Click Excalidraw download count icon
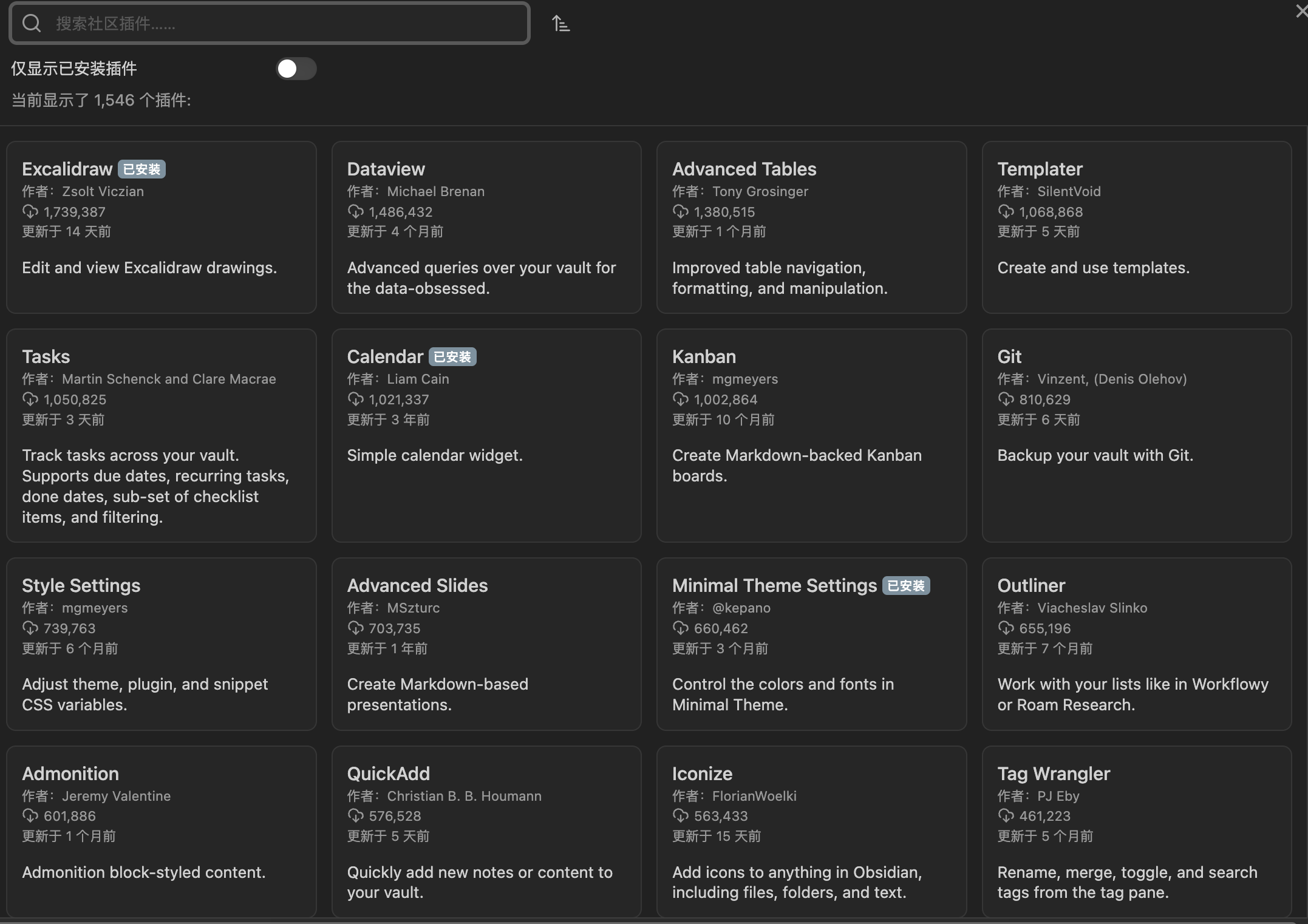The image size is (1308, 924). pos(30,212)
